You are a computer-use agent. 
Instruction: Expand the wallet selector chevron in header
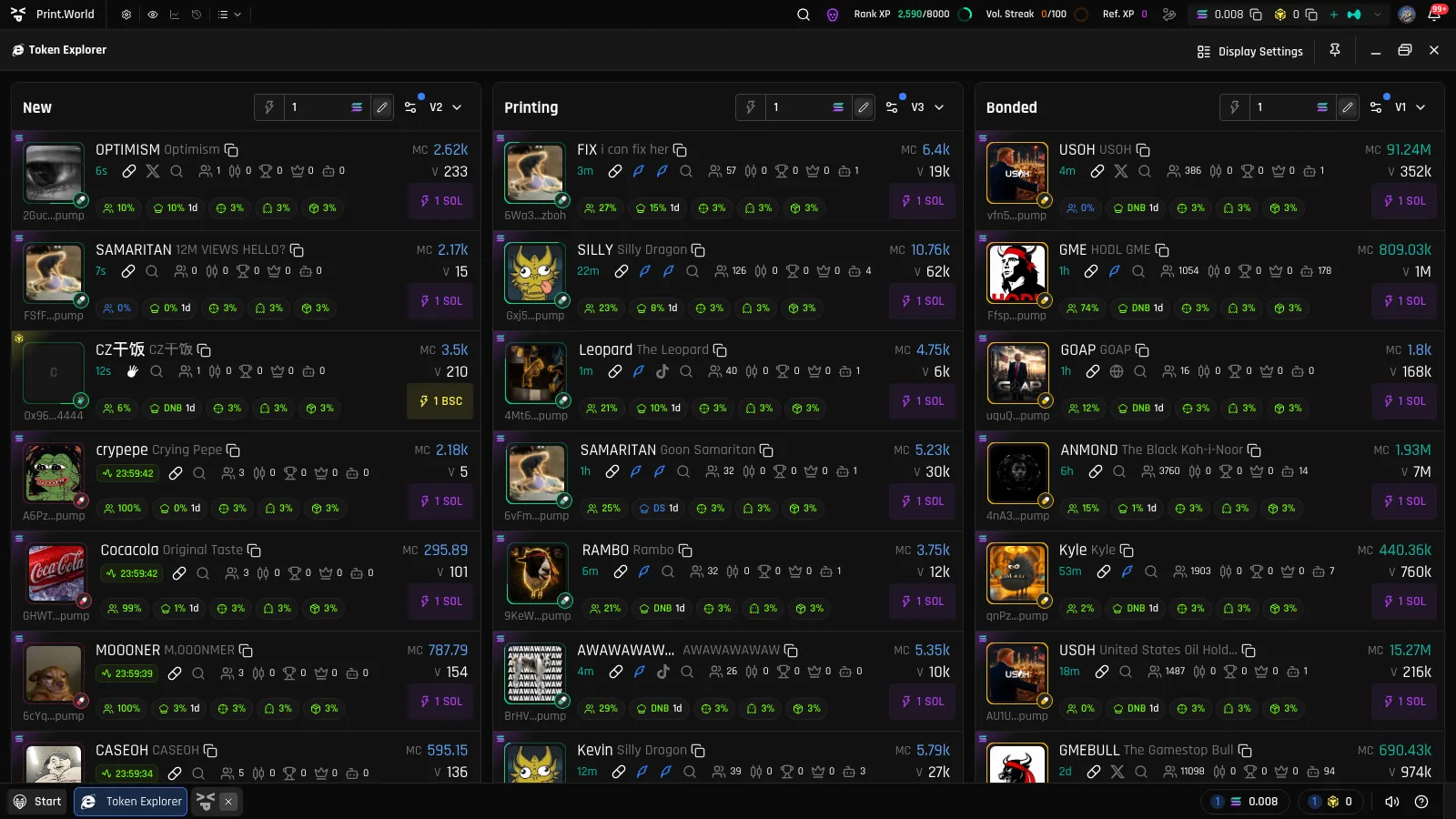(x=1378, y=15)
